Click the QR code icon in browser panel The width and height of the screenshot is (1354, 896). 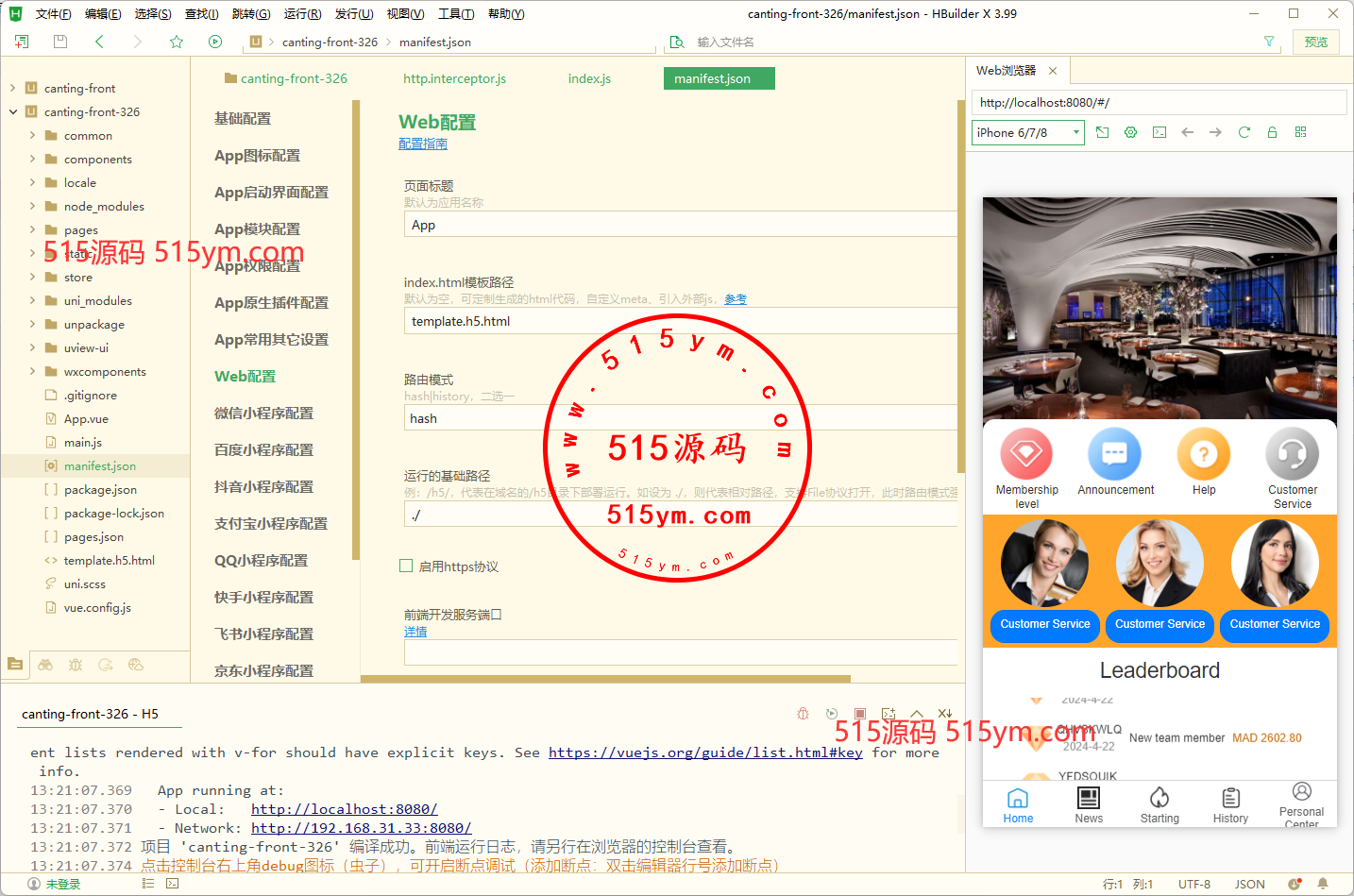(x=1300, y=132)
